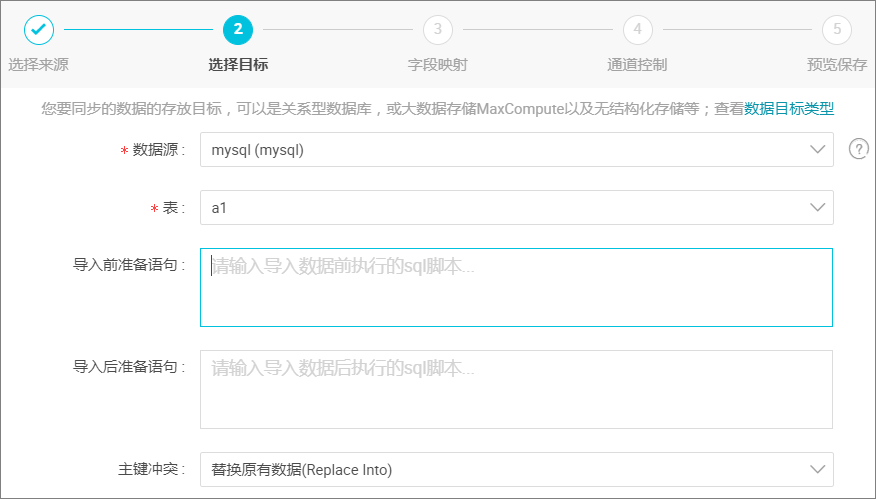Select the 预览保存 step label
876x499 pixels.
coord(837,65)
